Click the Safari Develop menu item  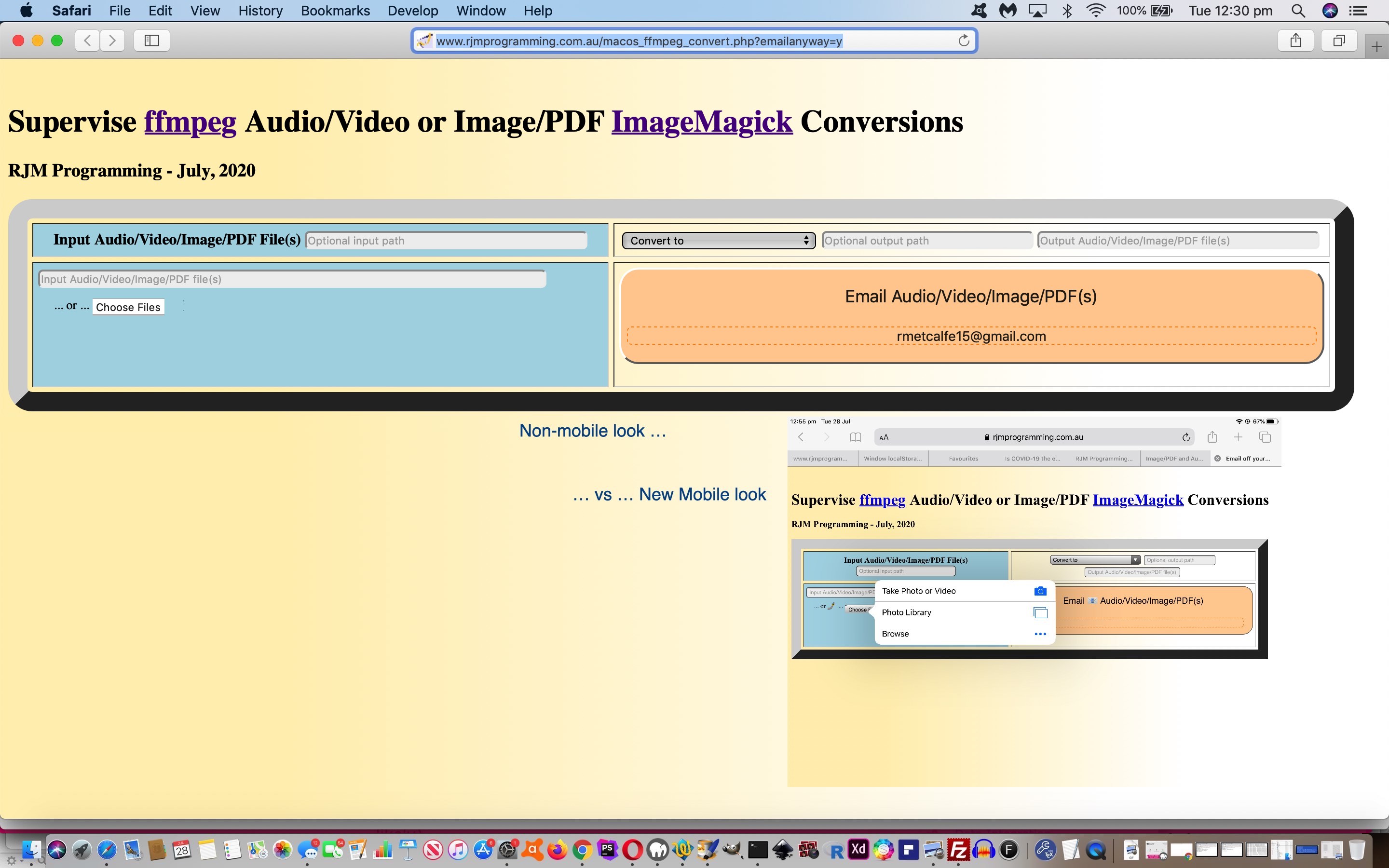413,11
